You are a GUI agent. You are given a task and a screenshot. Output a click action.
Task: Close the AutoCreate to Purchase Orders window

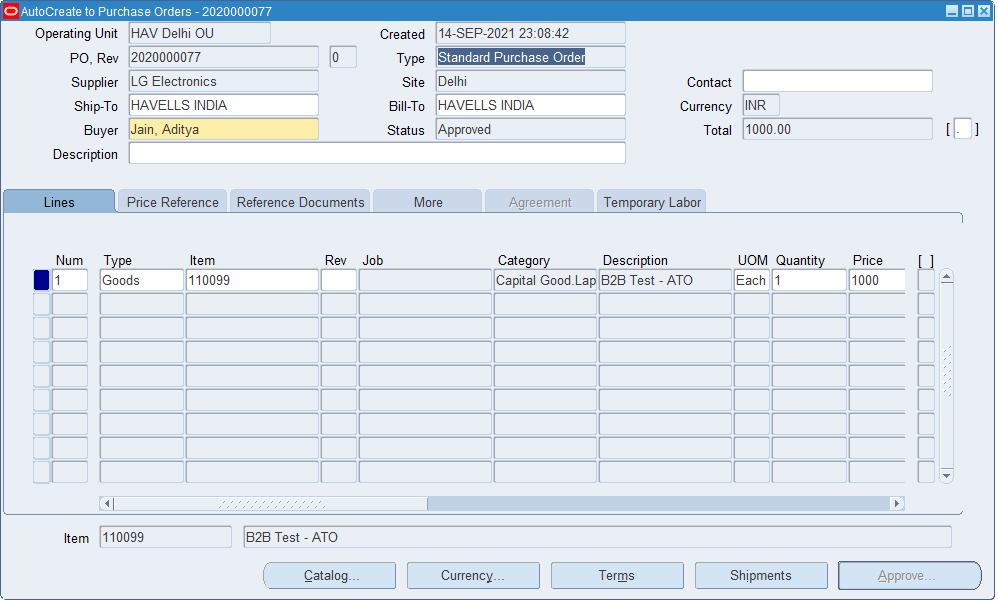[x=983, y=11]
